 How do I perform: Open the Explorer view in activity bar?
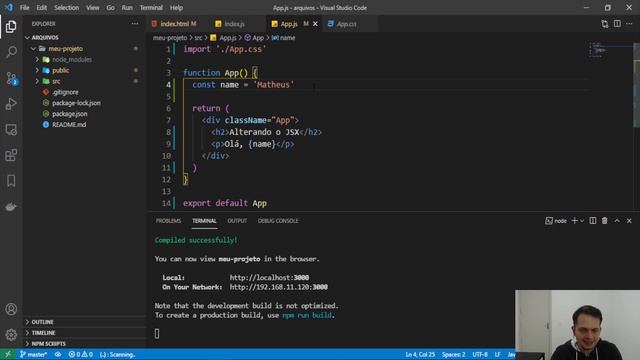point(11,27)
